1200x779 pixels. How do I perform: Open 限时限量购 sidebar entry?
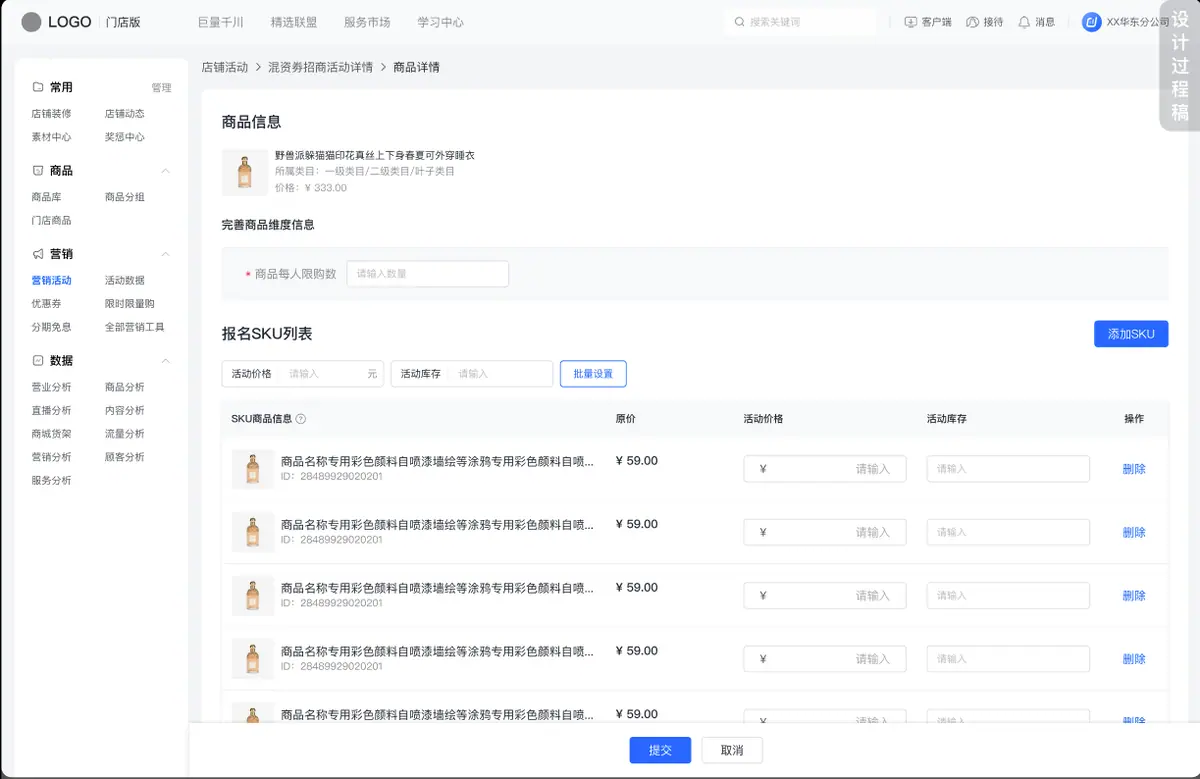click(x=130, y=303)
